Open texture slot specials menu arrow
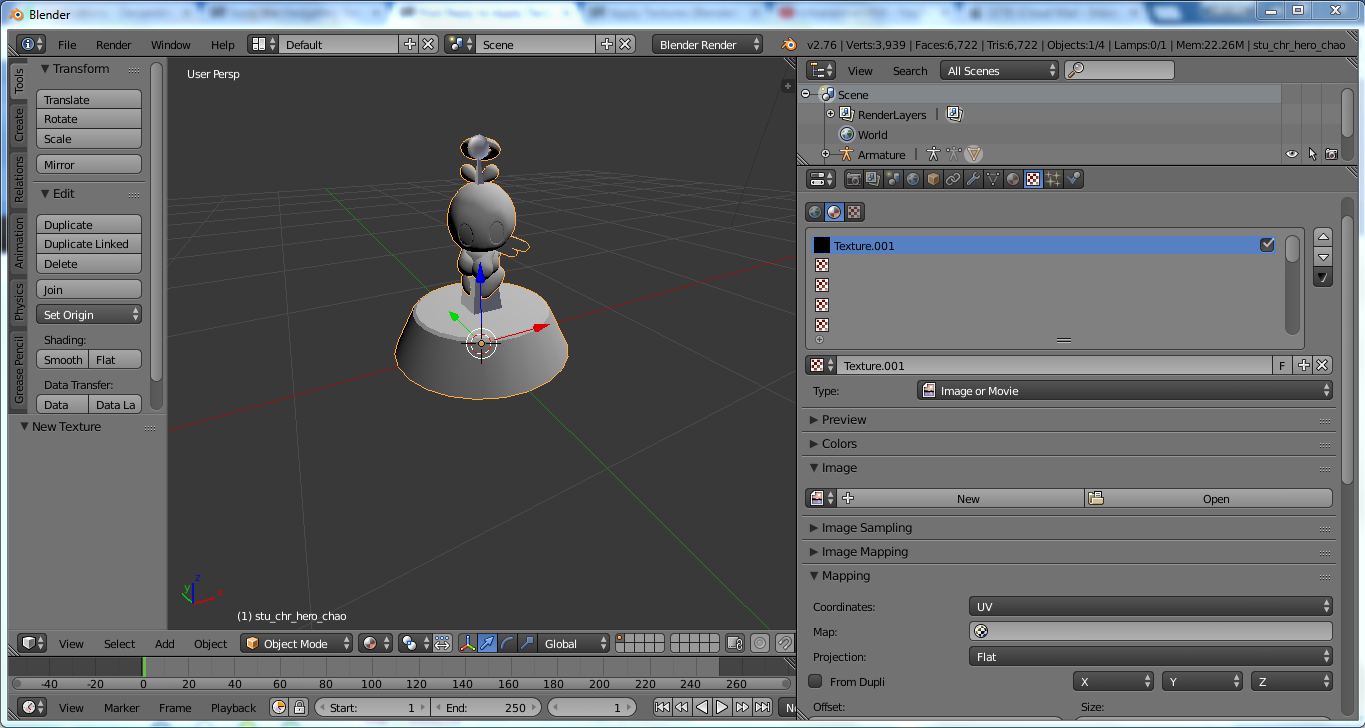This screenshot has width=1365, height=728. coord(1323,277)
